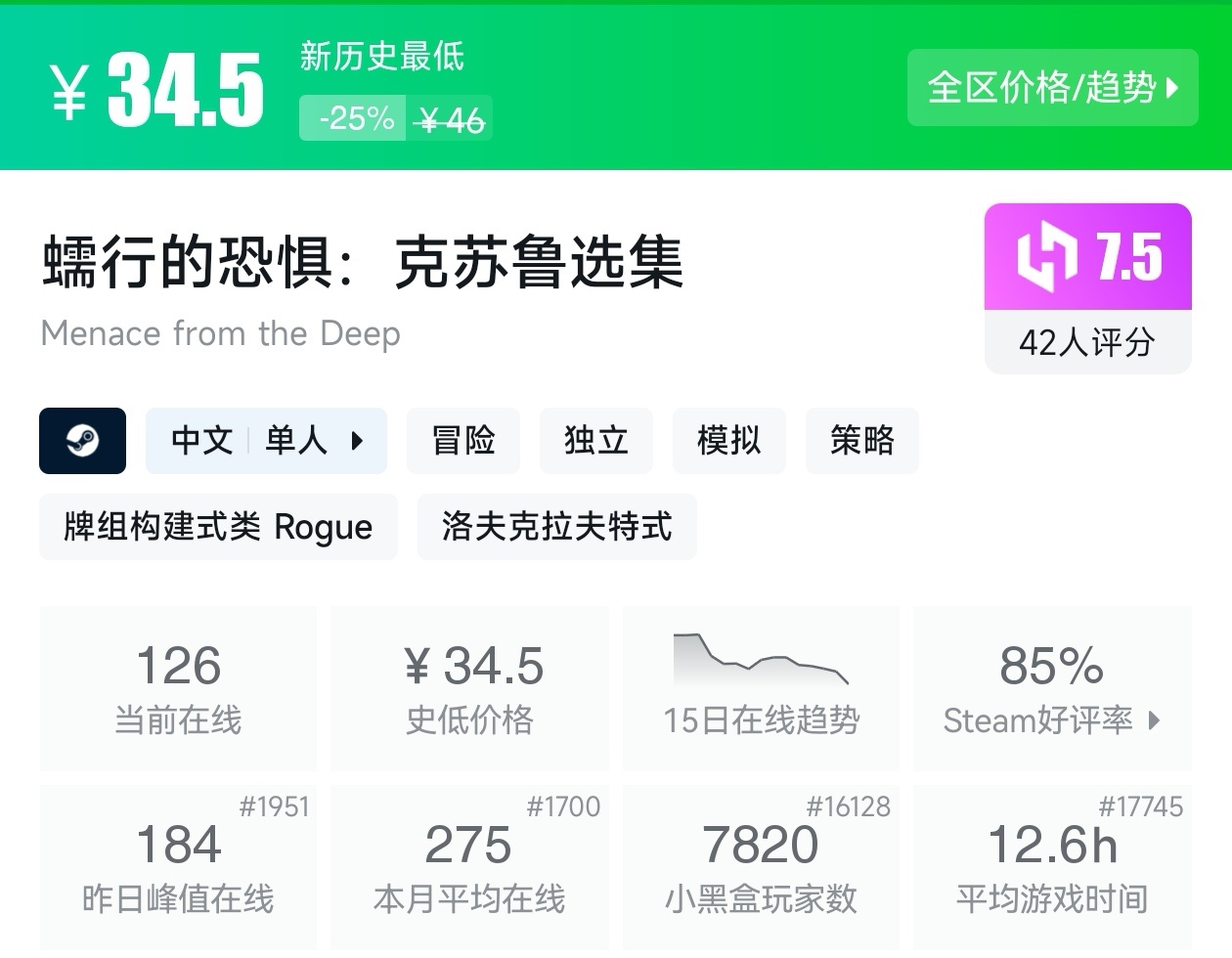Open the 全区价格/趋势 price trend button

pos(1052,87)
